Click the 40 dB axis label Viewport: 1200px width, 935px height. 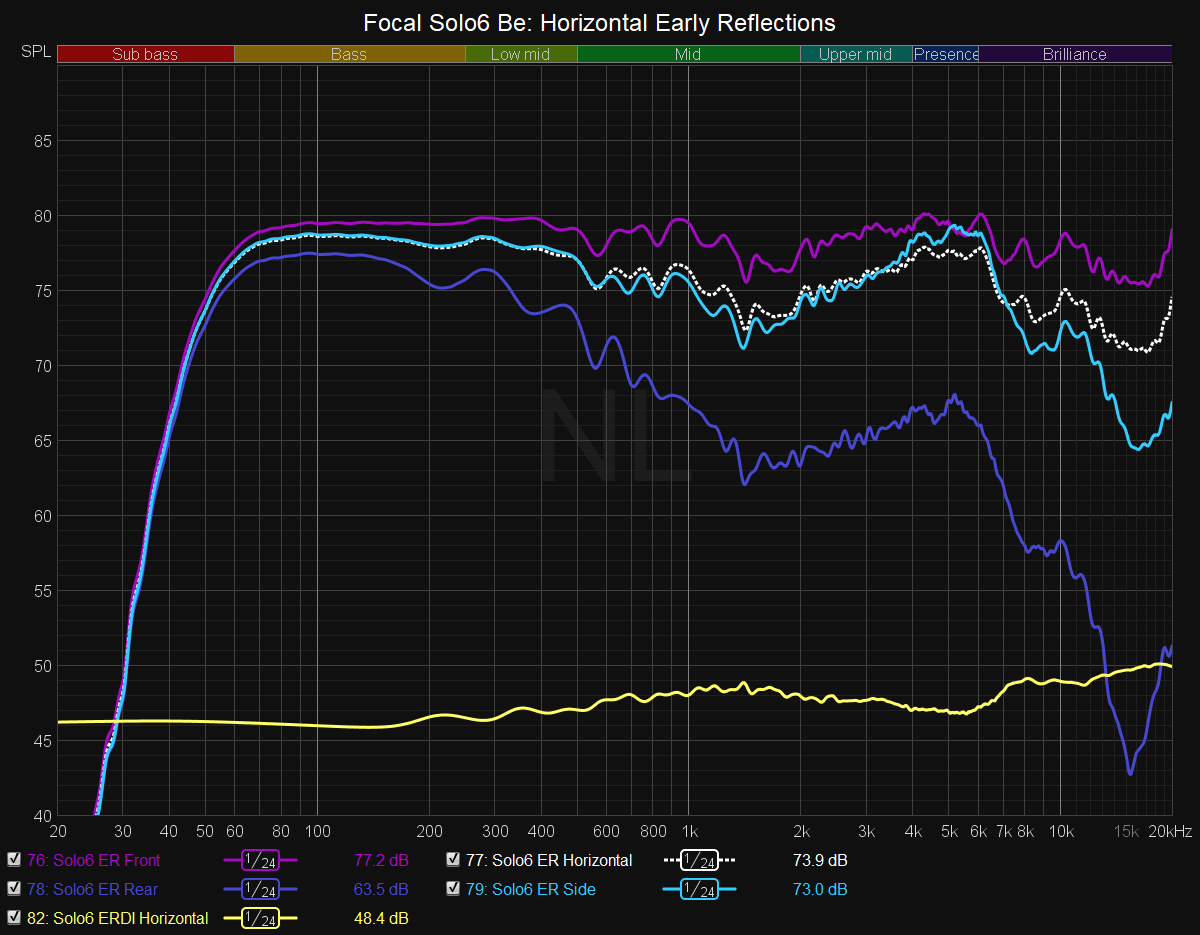tap(42, 816)
